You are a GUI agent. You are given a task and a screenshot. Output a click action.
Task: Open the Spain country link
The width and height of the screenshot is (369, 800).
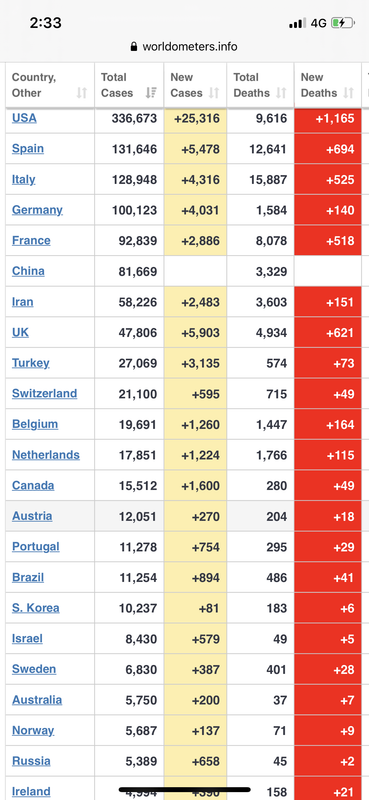click(x=28, y=148)
